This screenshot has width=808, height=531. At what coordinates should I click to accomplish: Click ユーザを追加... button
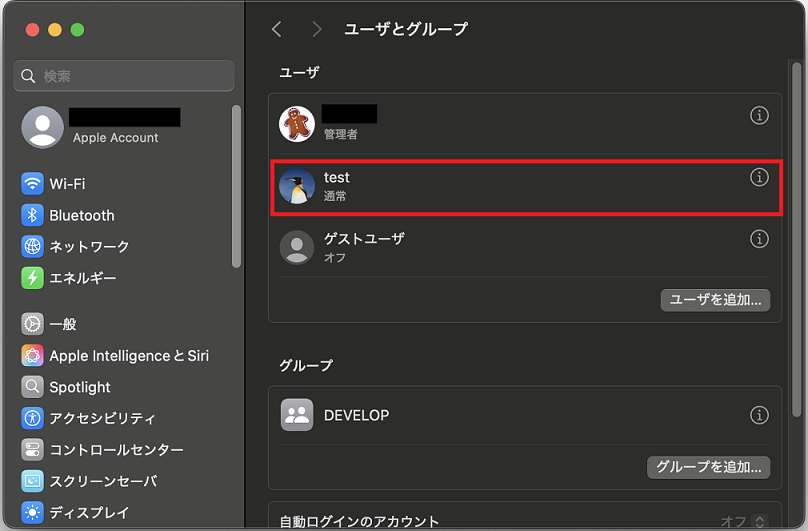tap(715, 300)
